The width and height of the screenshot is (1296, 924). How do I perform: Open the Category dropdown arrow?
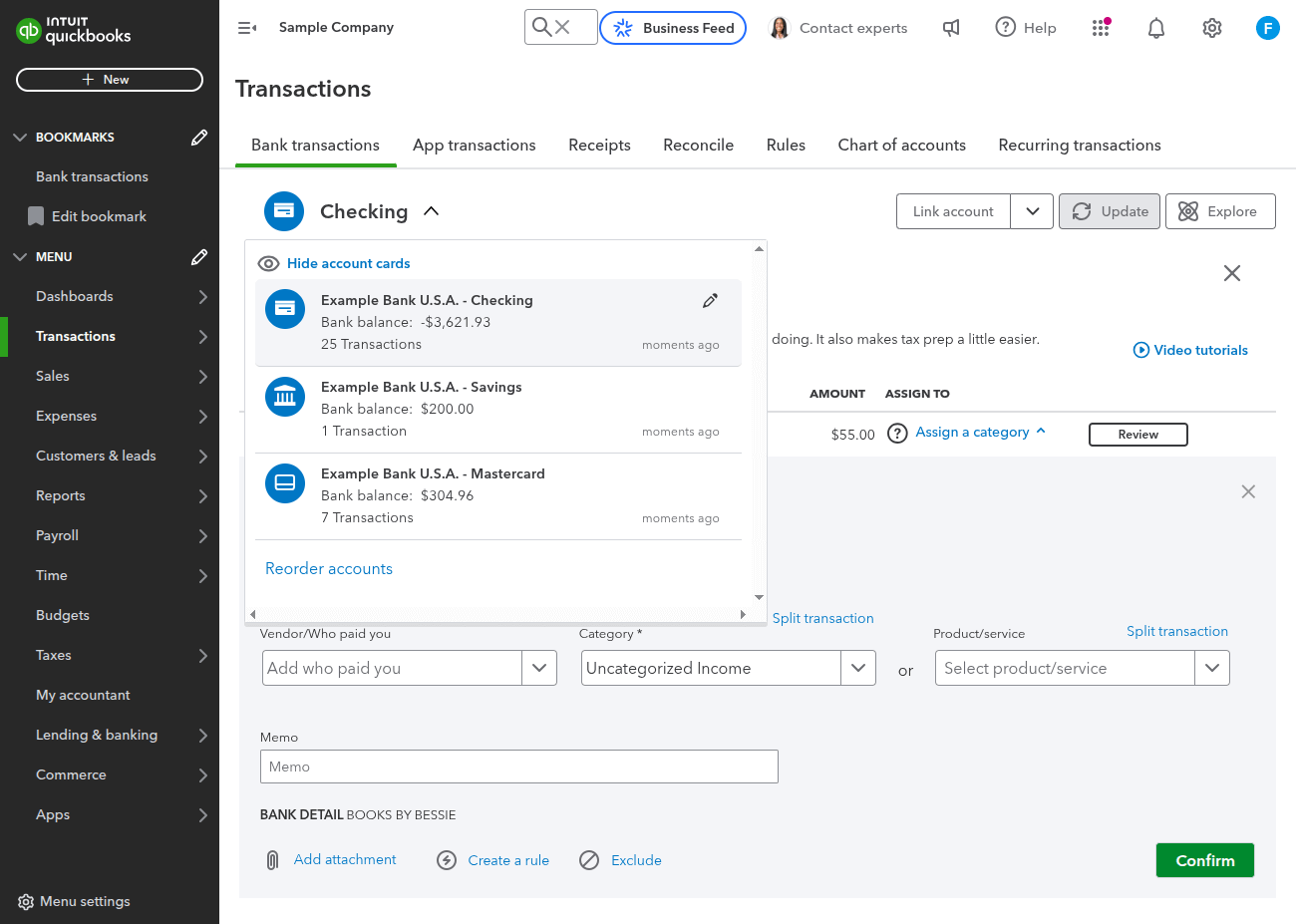858,668
